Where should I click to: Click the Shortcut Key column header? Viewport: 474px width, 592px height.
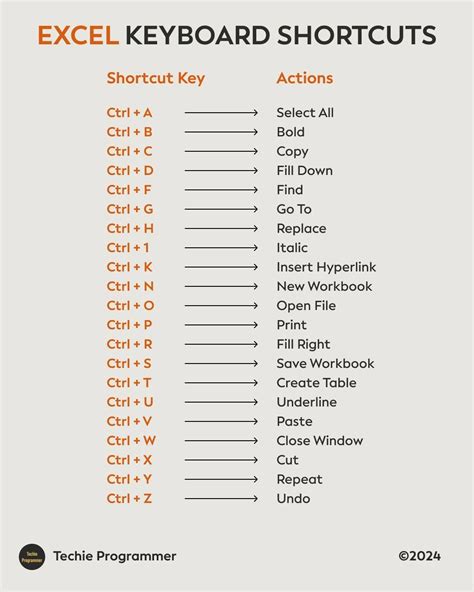pos(156,79)
